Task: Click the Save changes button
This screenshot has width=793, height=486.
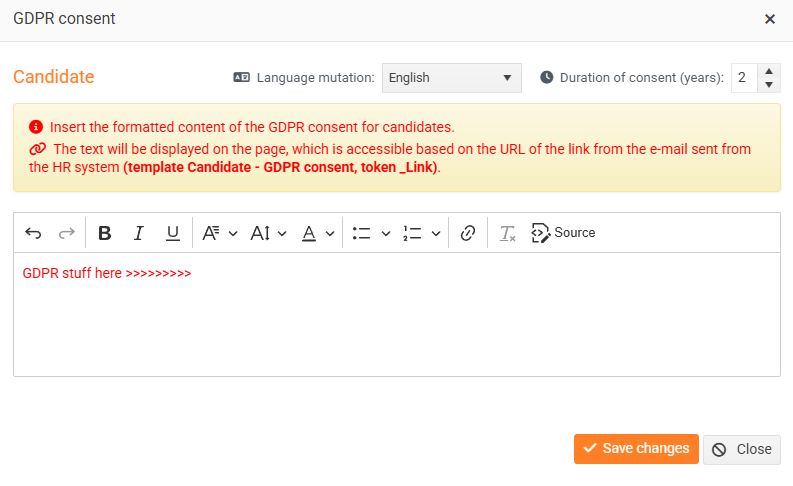Action: [x=636, y=449]
